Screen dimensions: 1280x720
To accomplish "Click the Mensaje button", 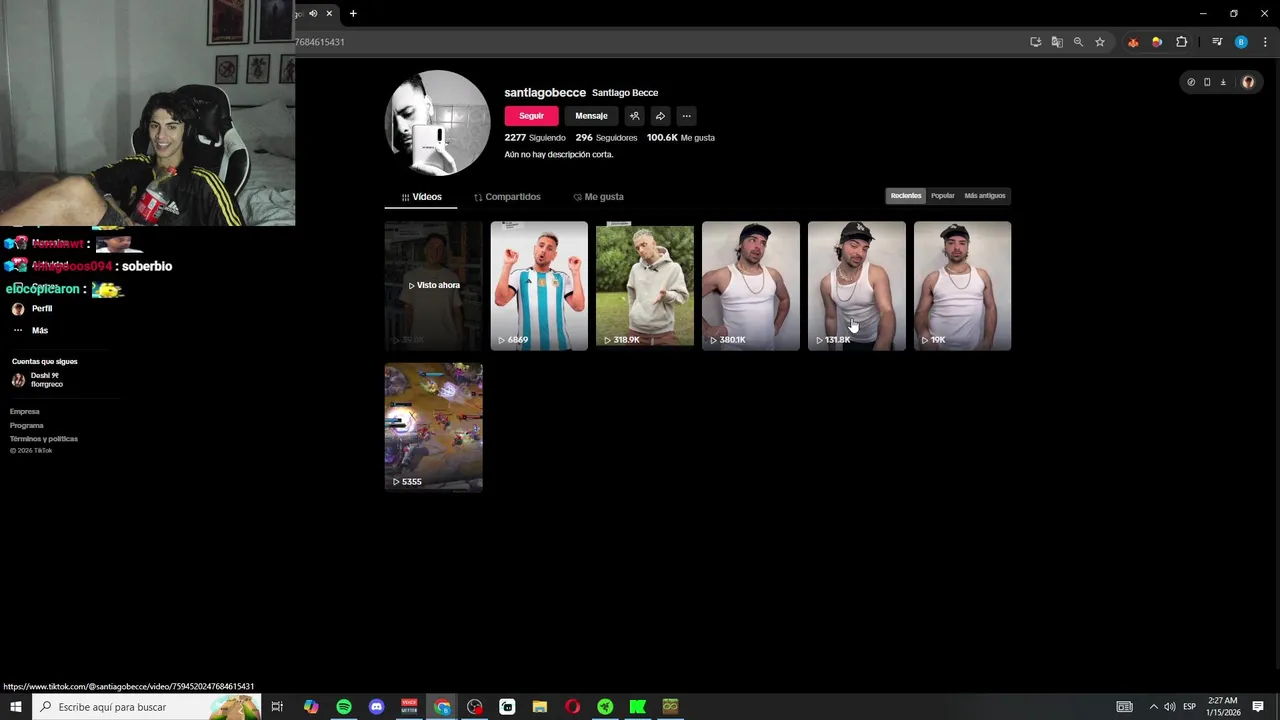I will click(591, 116).
